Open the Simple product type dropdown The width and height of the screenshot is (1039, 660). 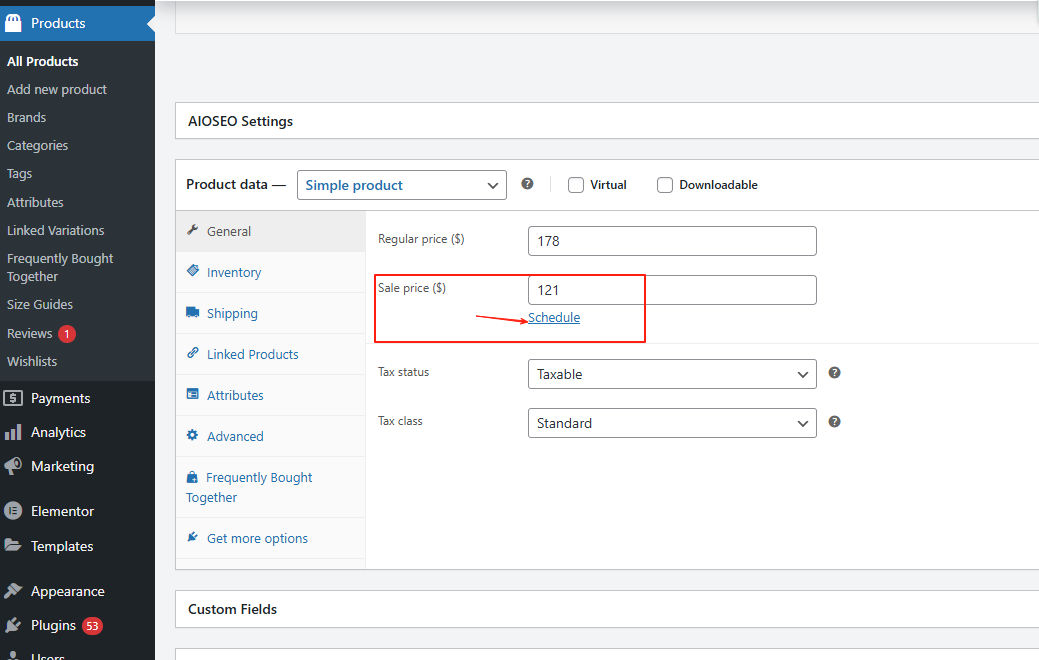(x=401, y=185)
